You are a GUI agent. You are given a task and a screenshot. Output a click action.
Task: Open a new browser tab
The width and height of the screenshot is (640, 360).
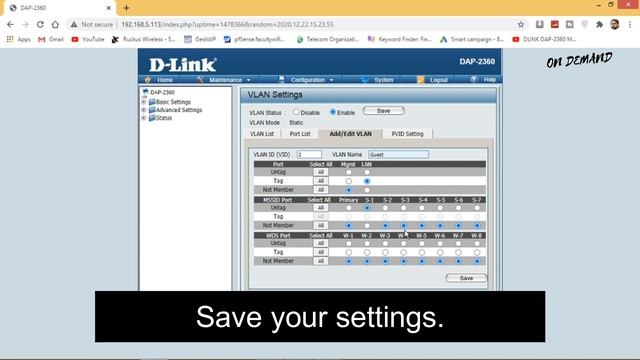click(x=127, y=8)
